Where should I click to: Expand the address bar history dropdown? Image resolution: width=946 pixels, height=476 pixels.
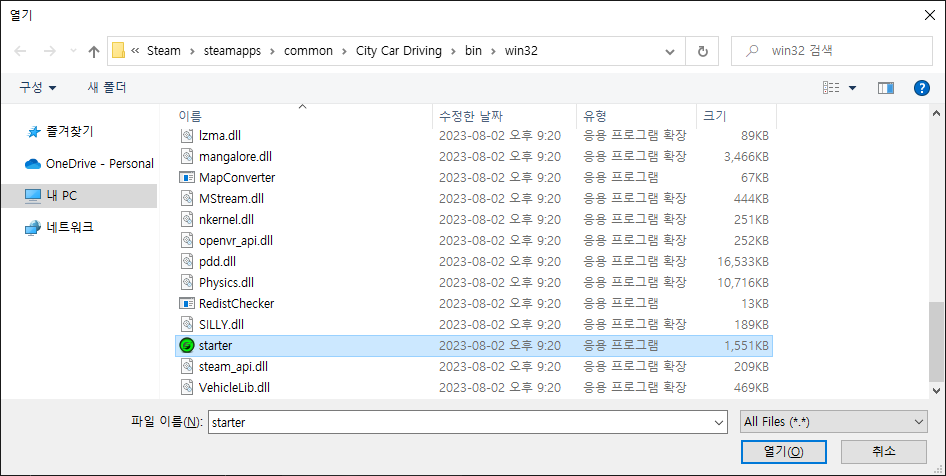pyautogui.click(x=670, y=51)
